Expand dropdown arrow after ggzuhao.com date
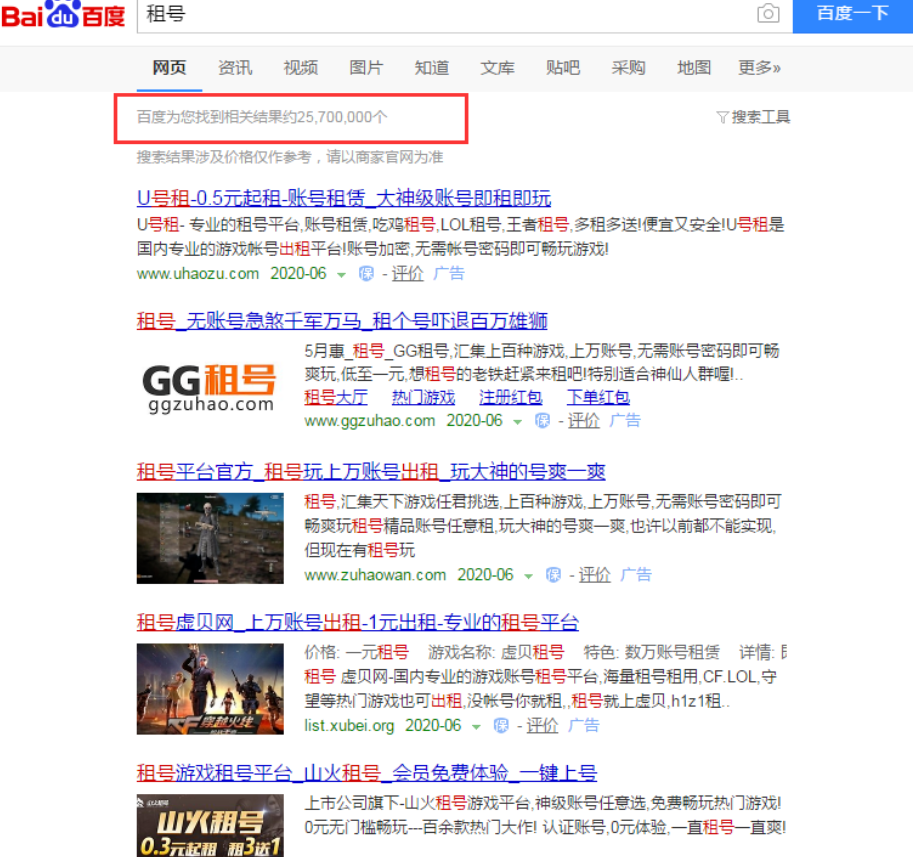913x857 pixels. pyautogui.click(x=518, y=422)
